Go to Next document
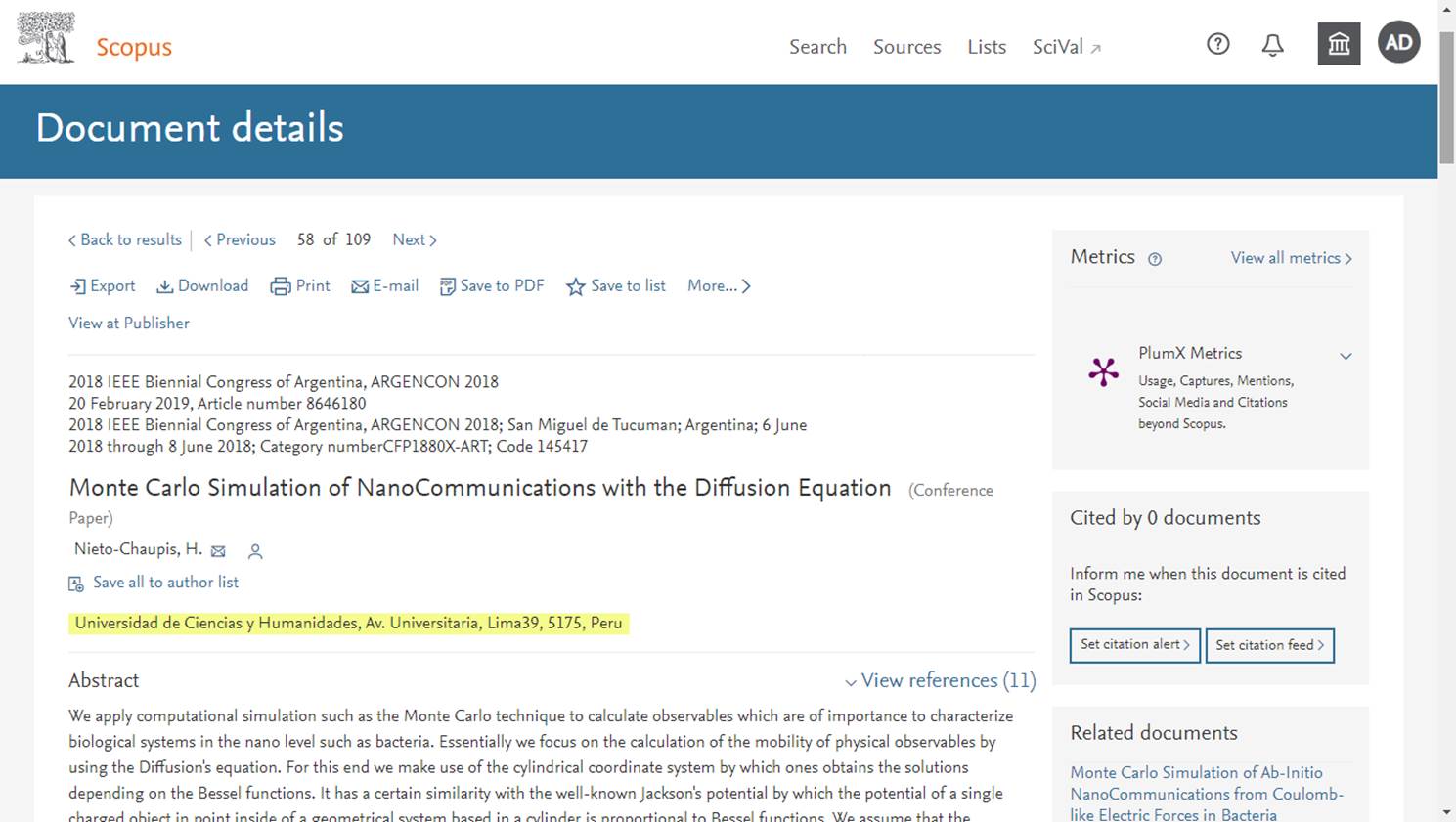 tap(415, 240)
